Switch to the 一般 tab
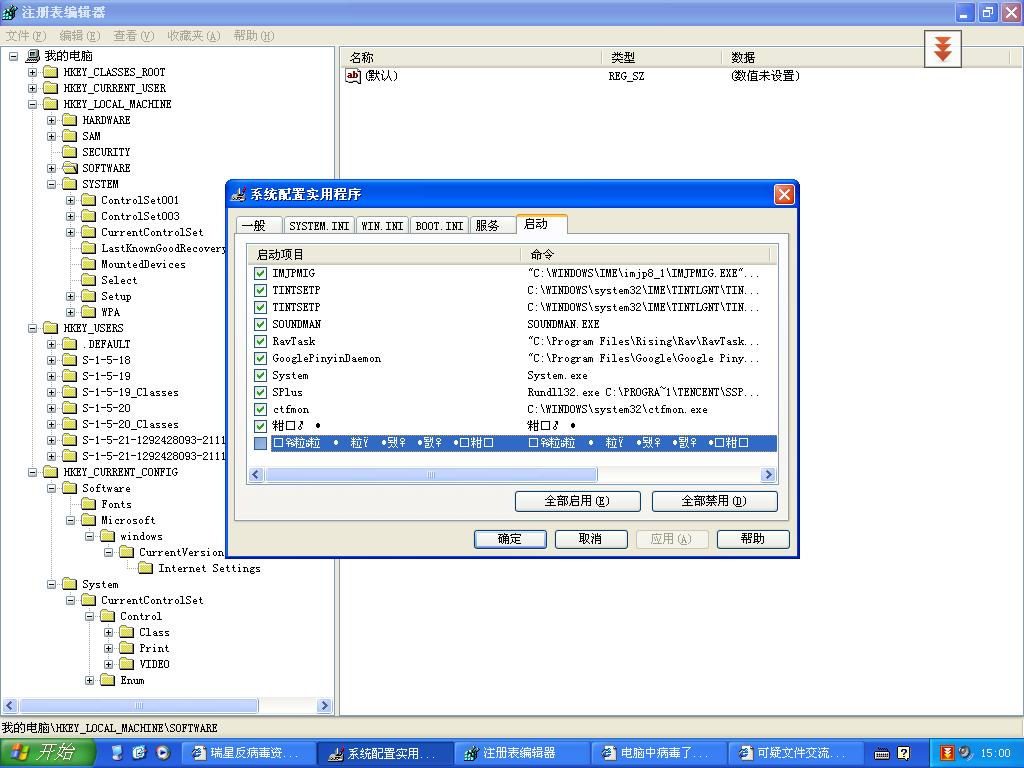Screen dimensions: 1024x768 [x=259, y=225]
